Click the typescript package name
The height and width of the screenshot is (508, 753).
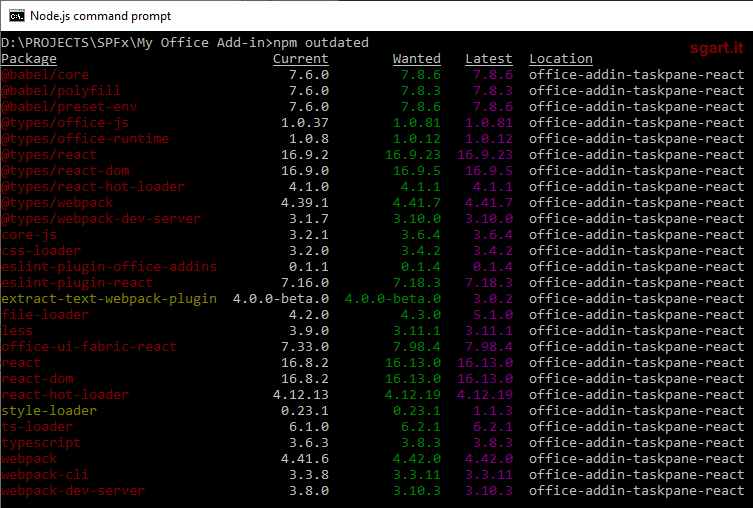41,443
